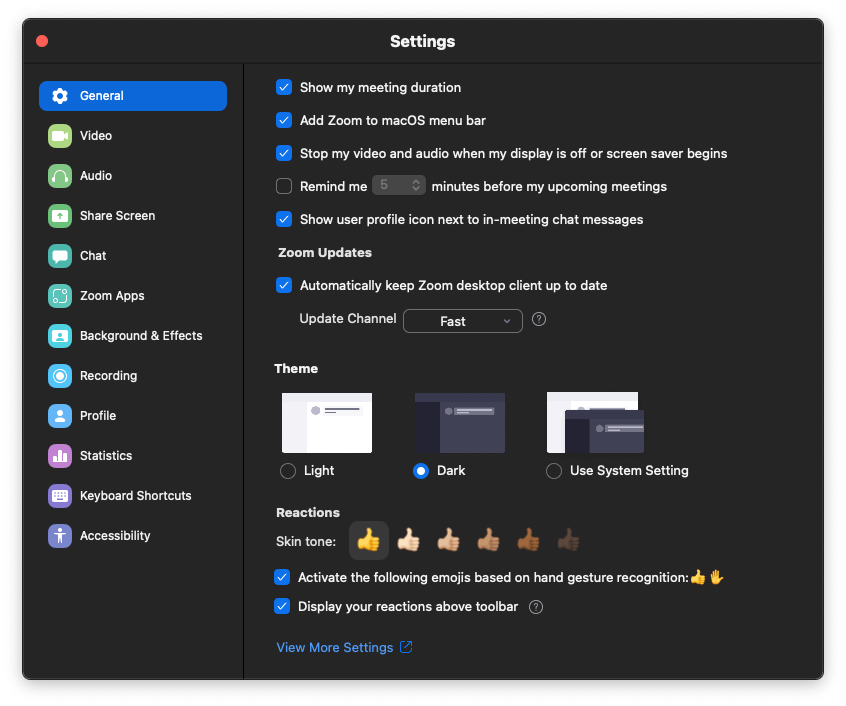Toggle hand gesture recognition emojis checkbox
Viewport: 846px width, 706px height.
pyautogui.click(x=282, y=577)
